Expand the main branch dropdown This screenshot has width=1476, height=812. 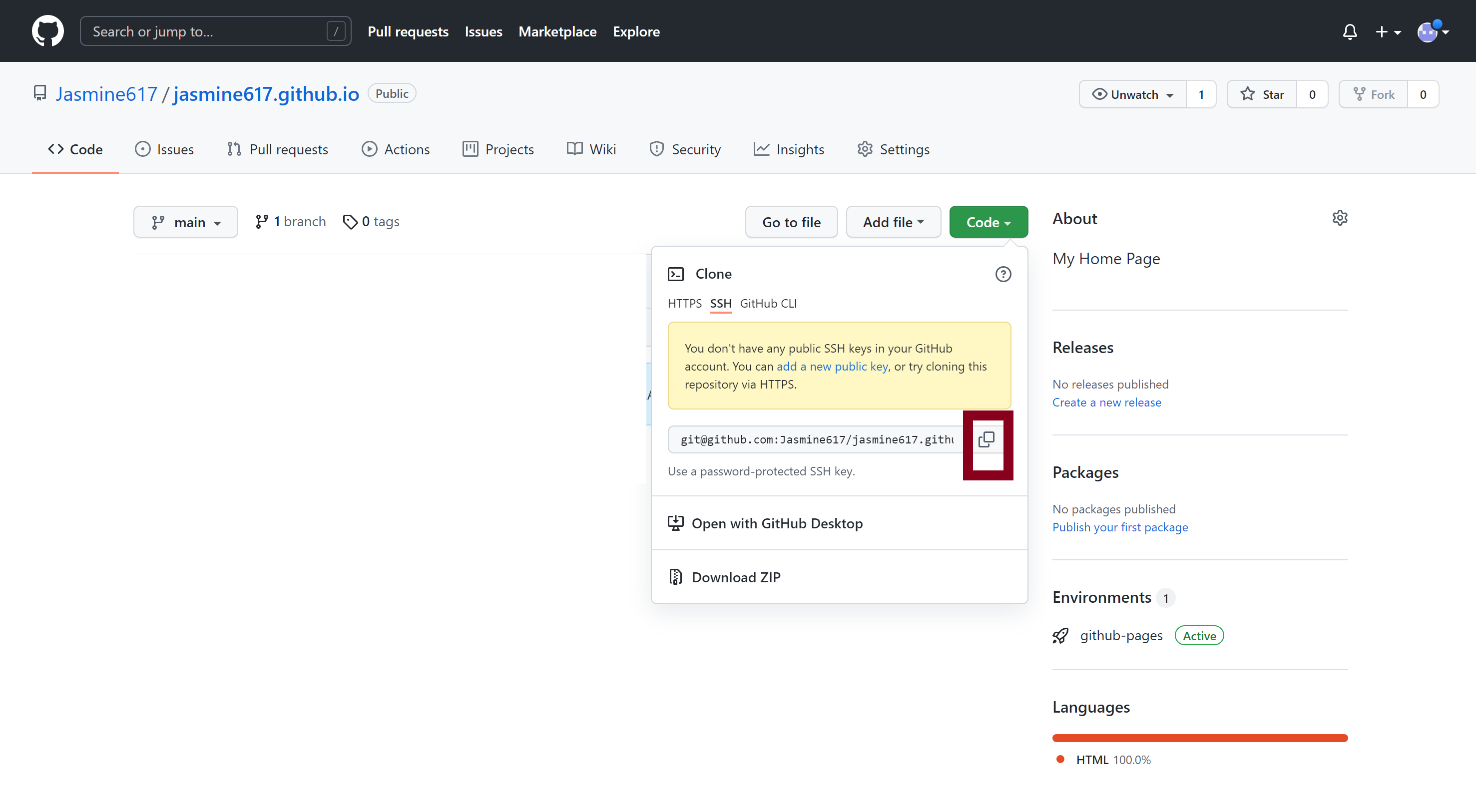coord(185,221)
